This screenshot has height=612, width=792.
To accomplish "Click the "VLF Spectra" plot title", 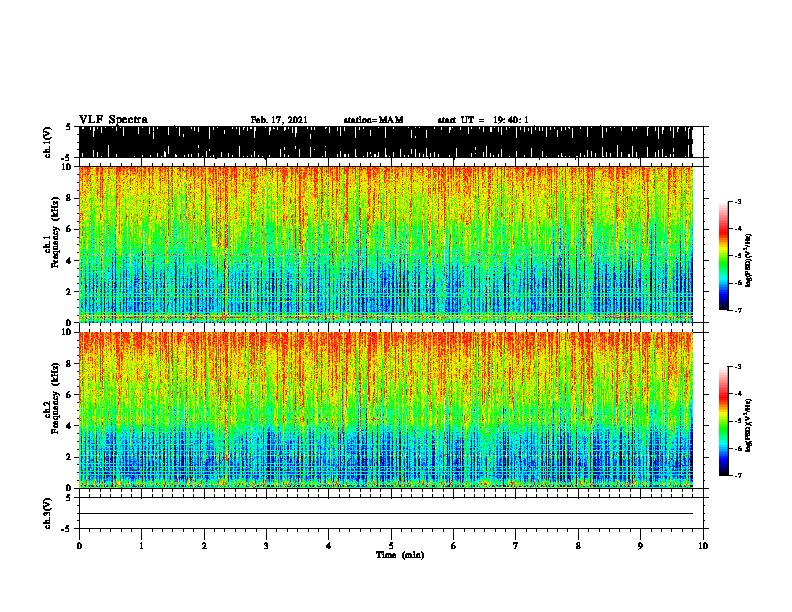I will pos(113,120).
